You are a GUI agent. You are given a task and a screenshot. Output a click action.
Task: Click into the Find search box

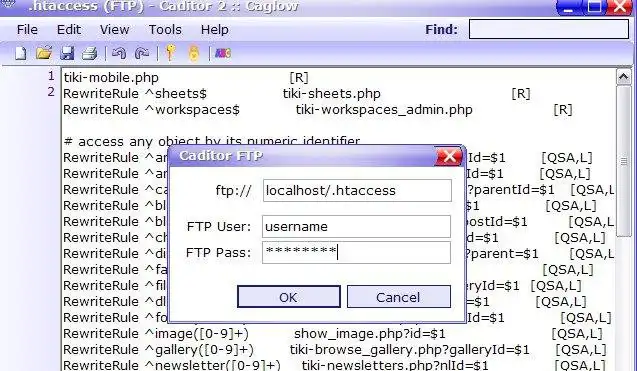point(549,29)
